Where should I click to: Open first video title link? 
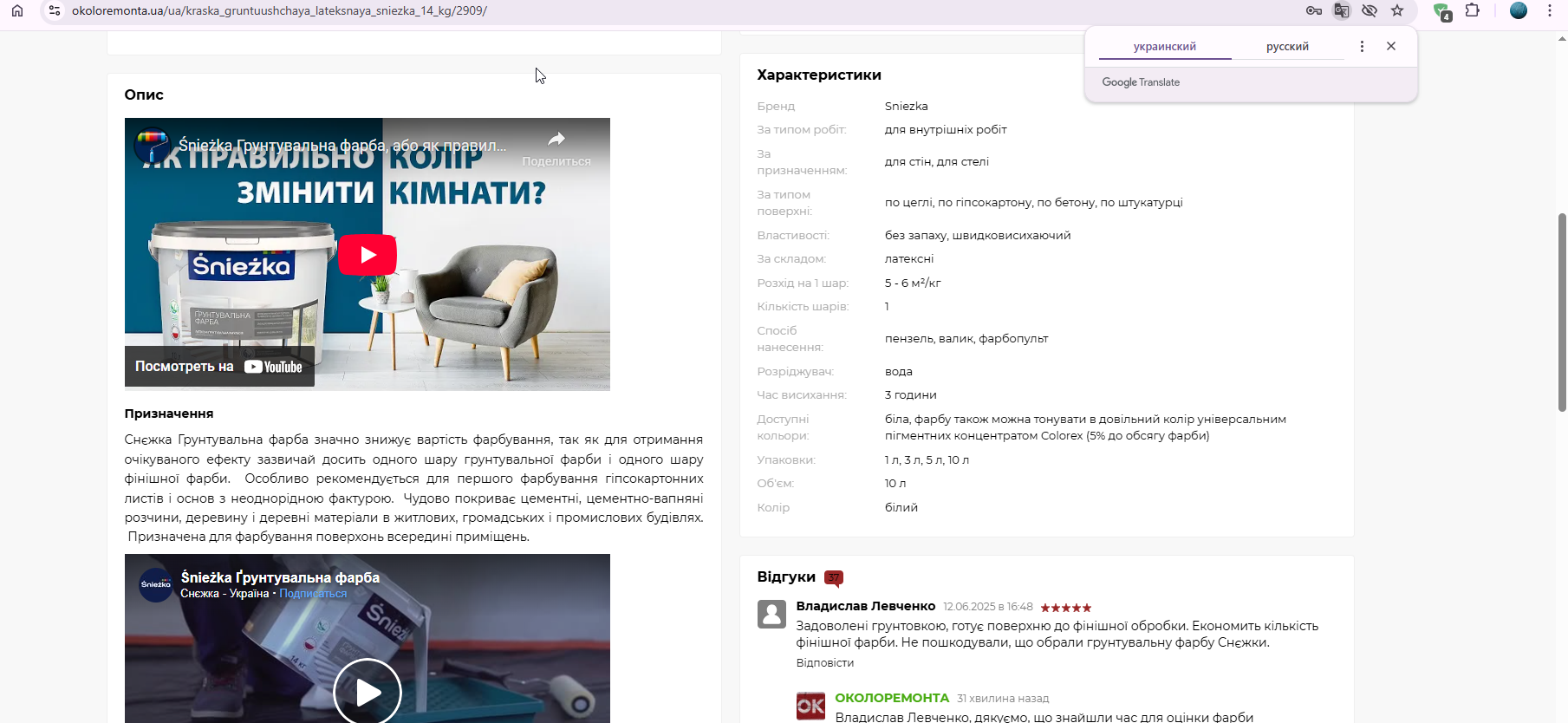[342, 145]
